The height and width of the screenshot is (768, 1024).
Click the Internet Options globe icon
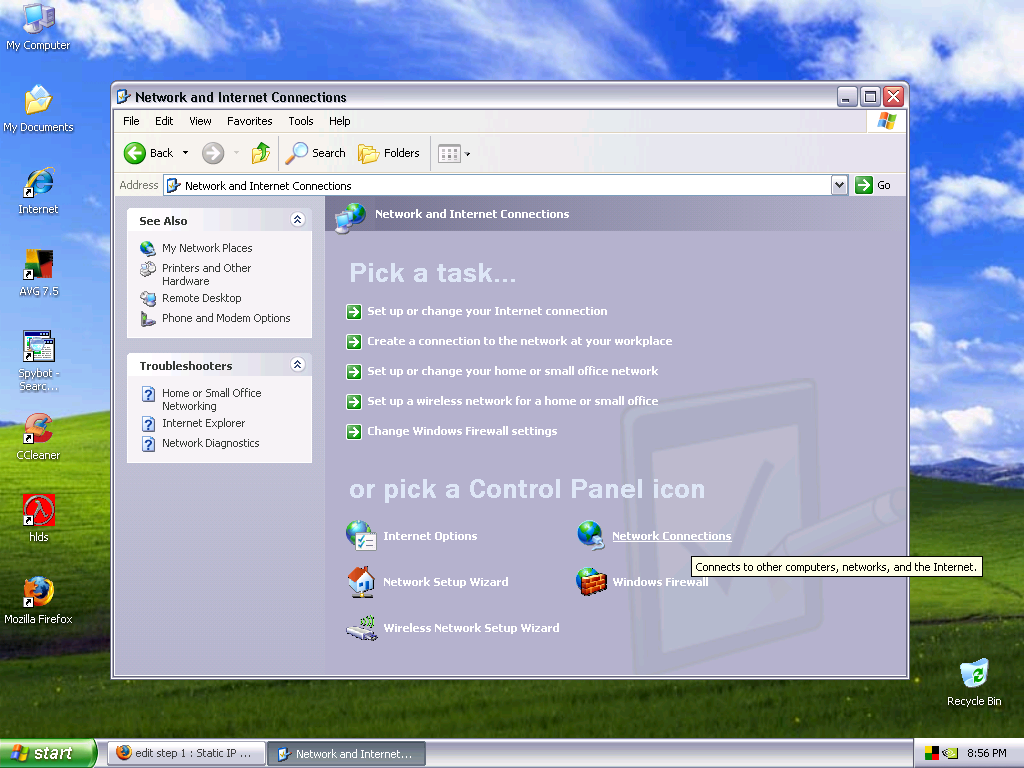[361, 536]
